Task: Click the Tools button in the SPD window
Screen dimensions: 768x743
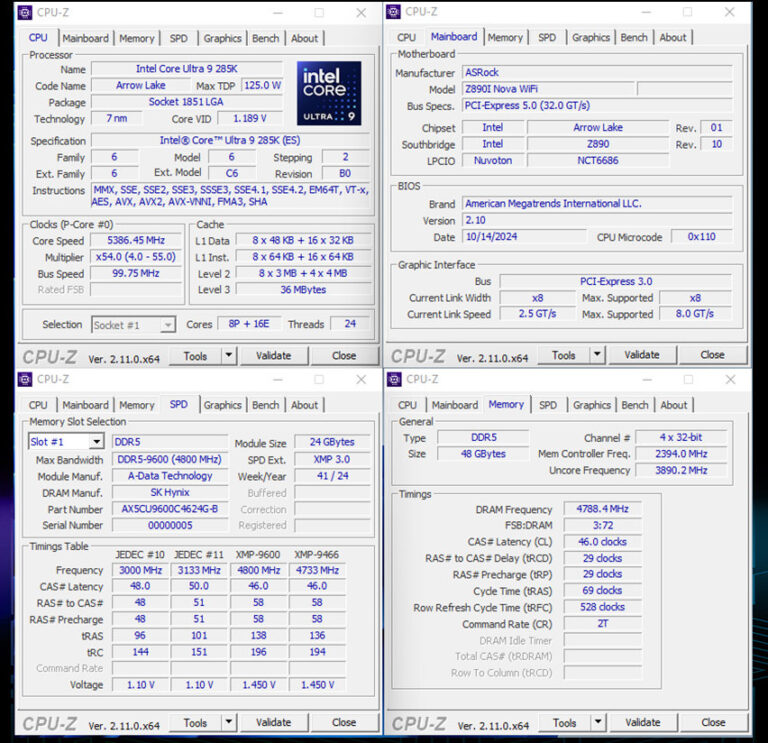Action: tap(195, 723)
